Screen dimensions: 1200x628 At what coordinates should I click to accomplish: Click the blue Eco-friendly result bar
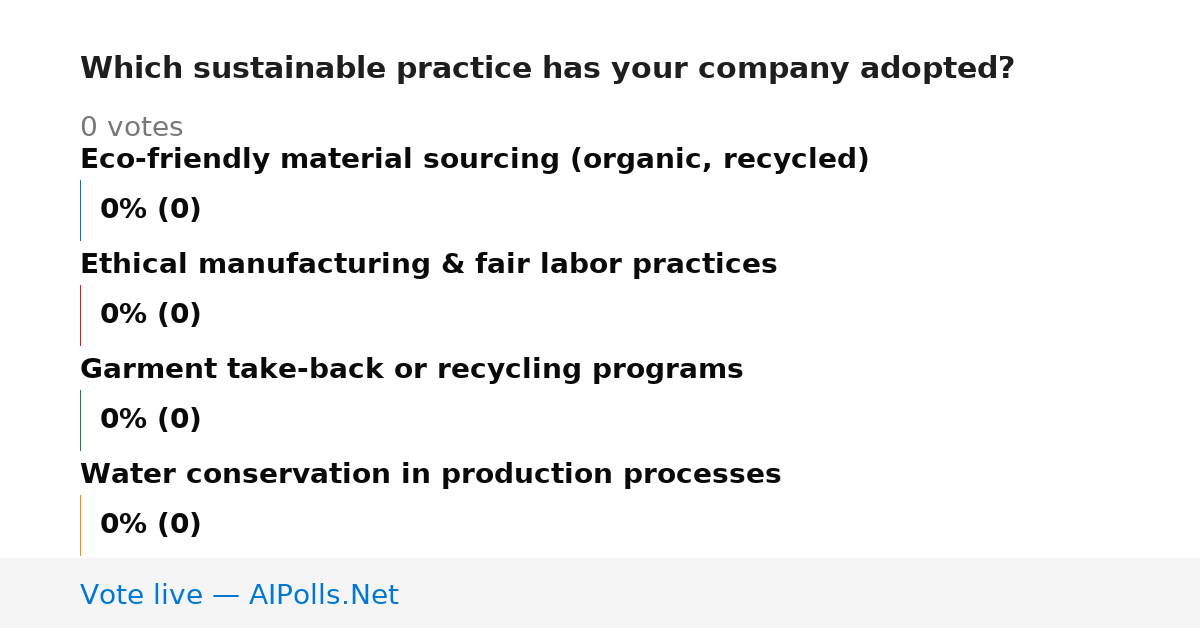pyautogui.click(x=81, y=210)
